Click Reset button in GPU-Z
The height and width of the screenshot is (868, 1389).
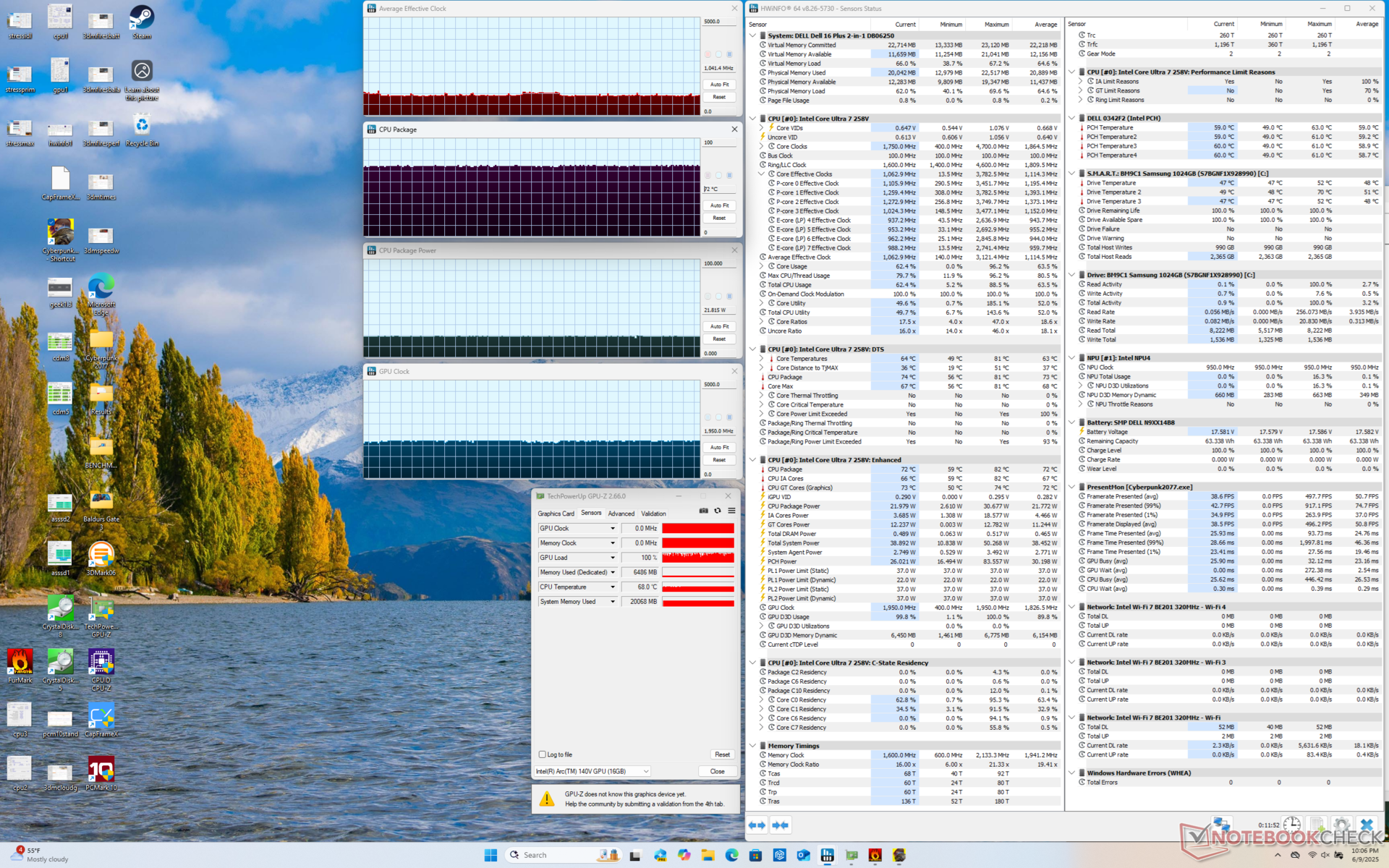coord(721,754)
